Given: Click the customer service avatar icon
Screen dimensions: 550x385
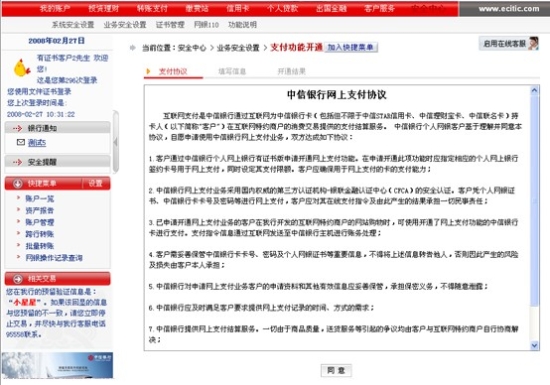Looking at the screenshot, I should pyautogui.click(x=534, y=43).
